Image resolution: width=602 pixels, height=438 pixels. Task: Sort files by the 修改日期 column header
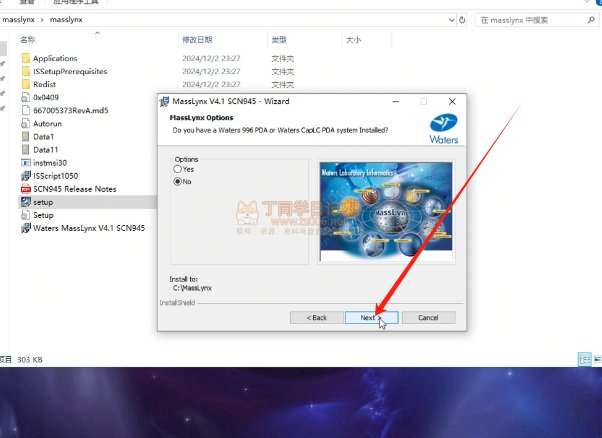coord(197,39)
